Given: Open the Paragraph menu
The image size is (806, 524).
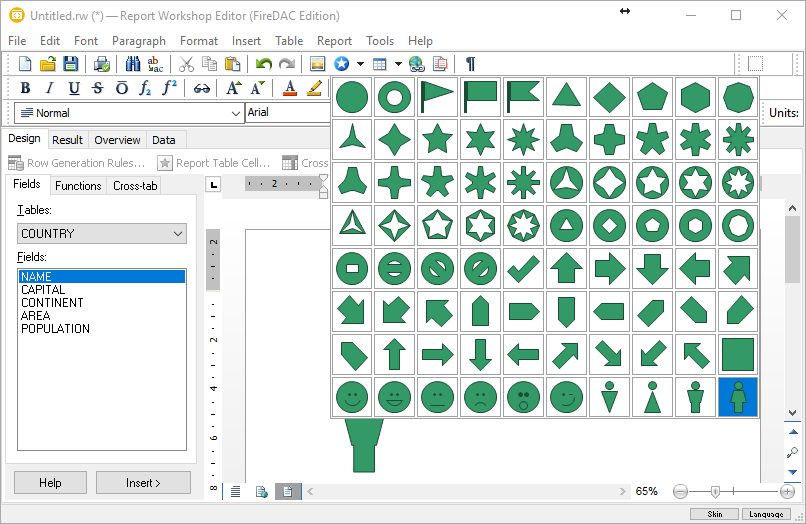Looking at the screenshot, I should pyautogui.click(x=139, y=41).
